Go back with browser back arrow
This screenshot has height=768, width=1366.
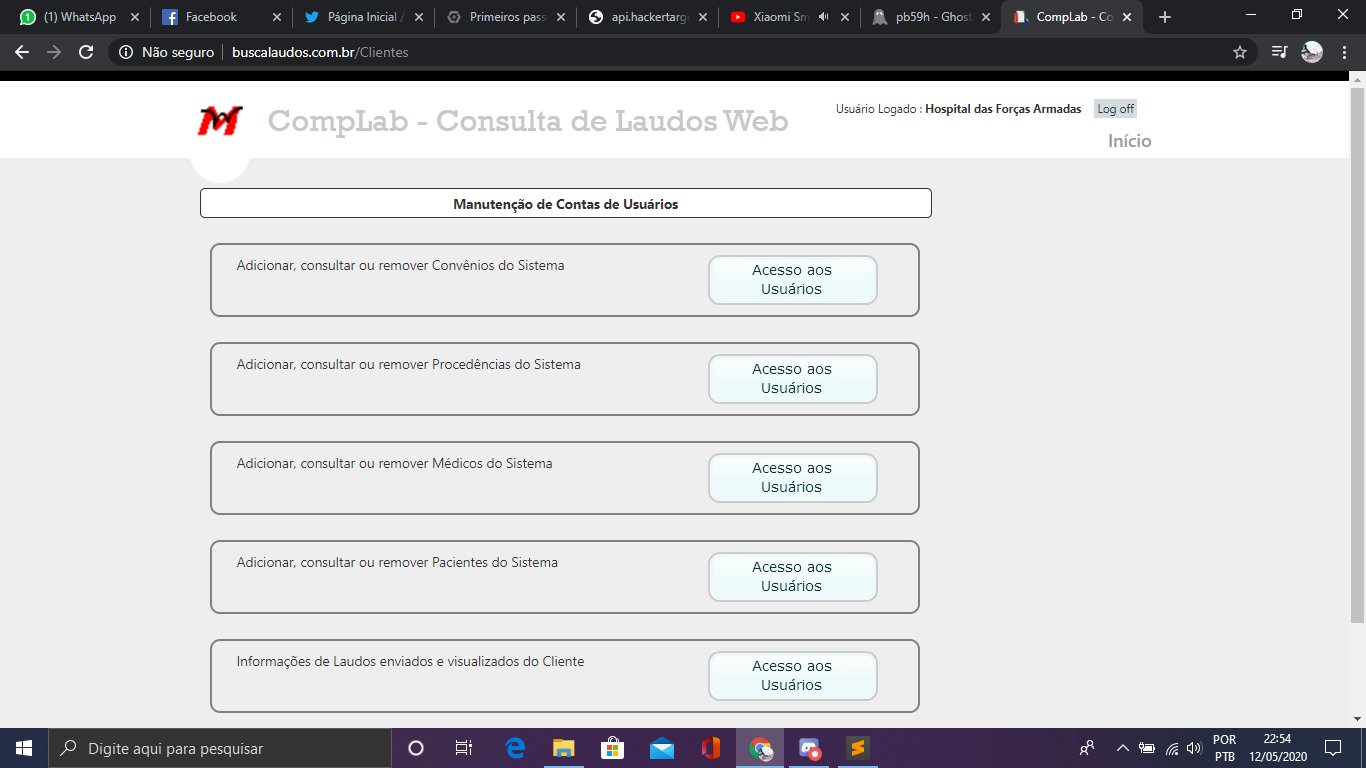coord(22,52)
